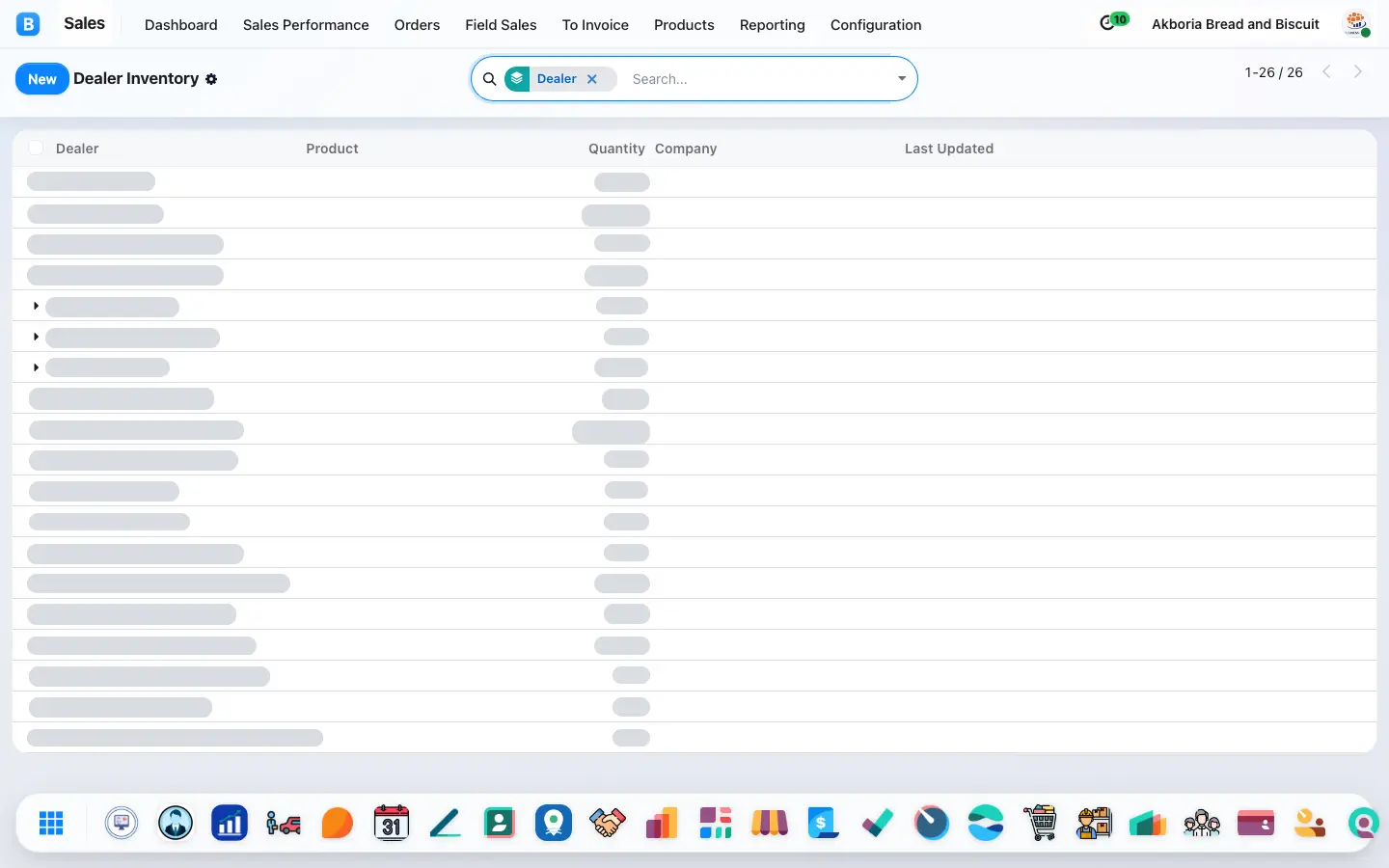Click the Dealer Inventory gear actions icon
The width and height of the screenshot is (1389, 868).
[x=211, y=79]
